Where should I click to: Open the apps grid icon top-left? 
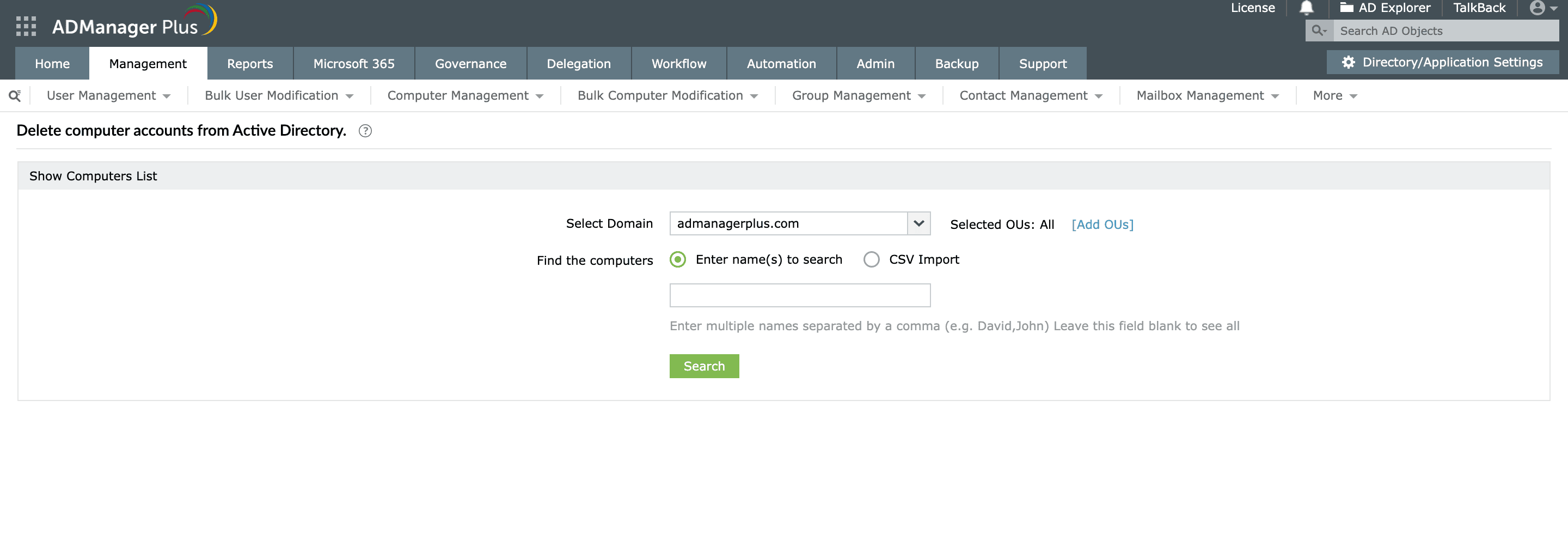click(26, 26)
